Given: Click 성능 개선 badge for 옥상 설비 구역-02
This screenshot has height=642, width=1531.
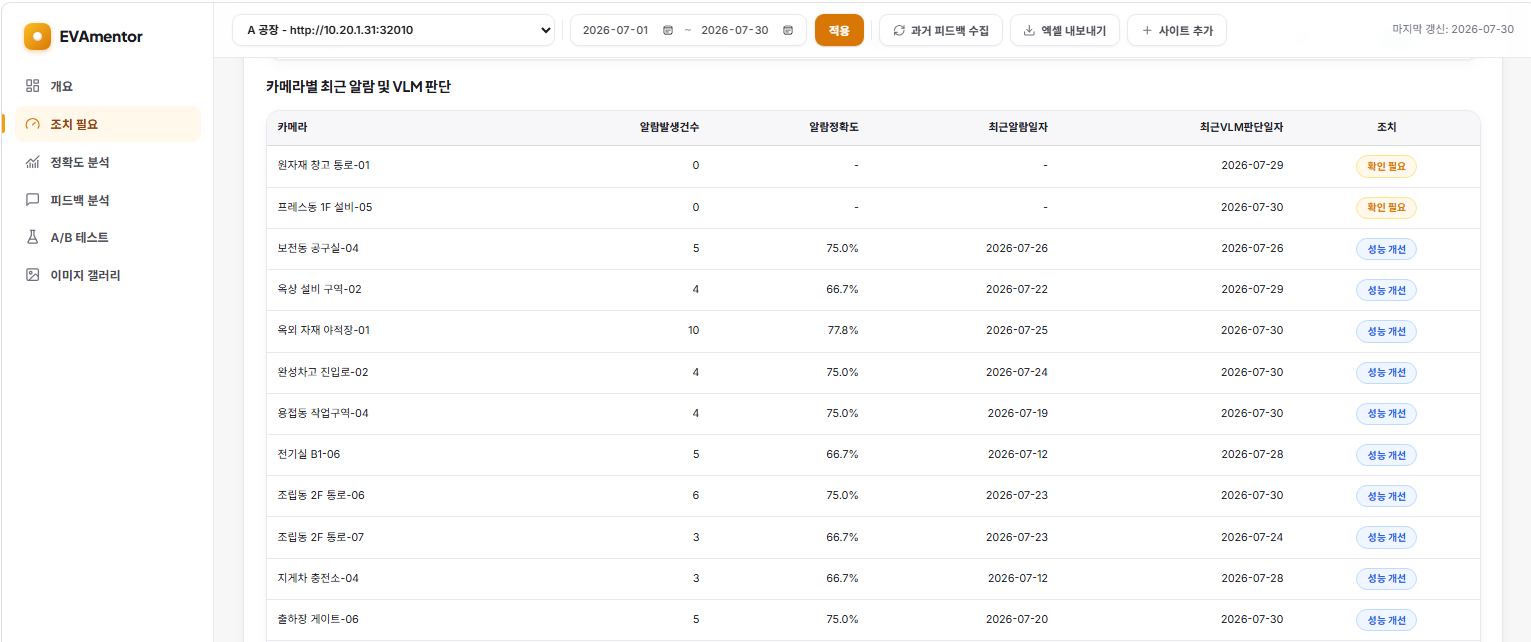Looking at the screenshot, I should (x=1386, y=290).
